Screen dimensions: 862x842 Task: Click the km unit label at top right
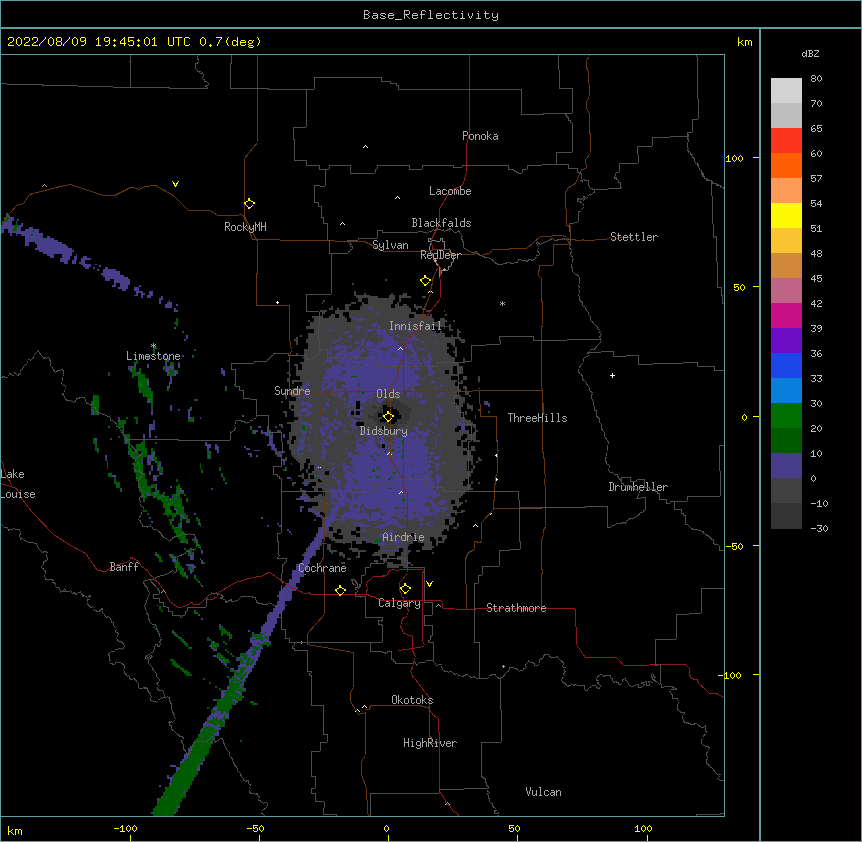pos(745,42)
